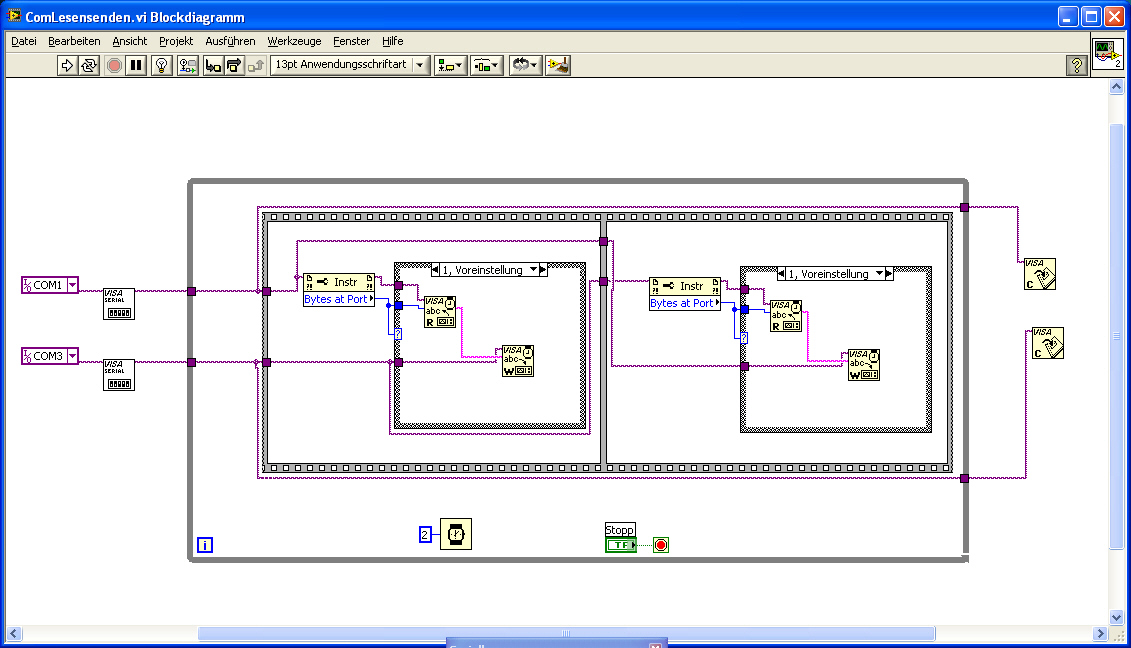Abort execution with the red stop icon
This screenshot has height=648, width=1131.
tap(114, 66)
